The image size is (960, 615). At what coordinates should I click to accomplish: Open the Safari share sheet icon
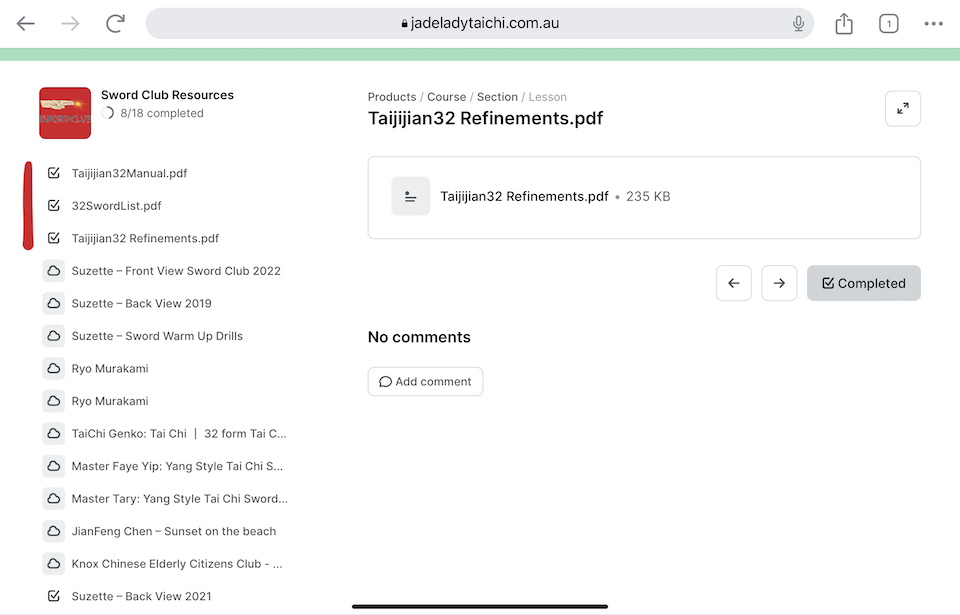(844, 24)
